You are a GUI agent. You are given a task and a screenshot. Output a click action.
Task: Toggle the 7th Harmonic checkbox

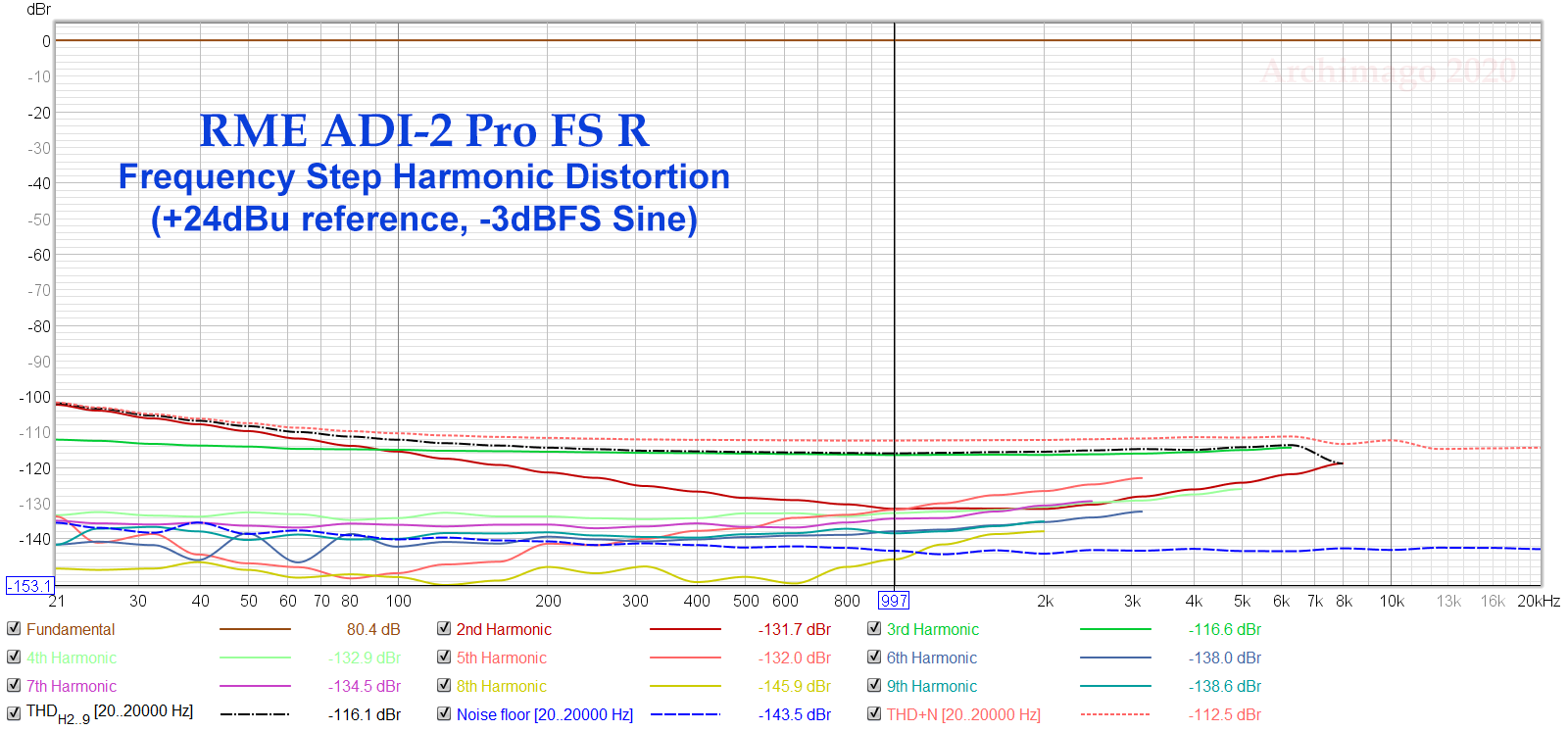(x=14, y=686)
